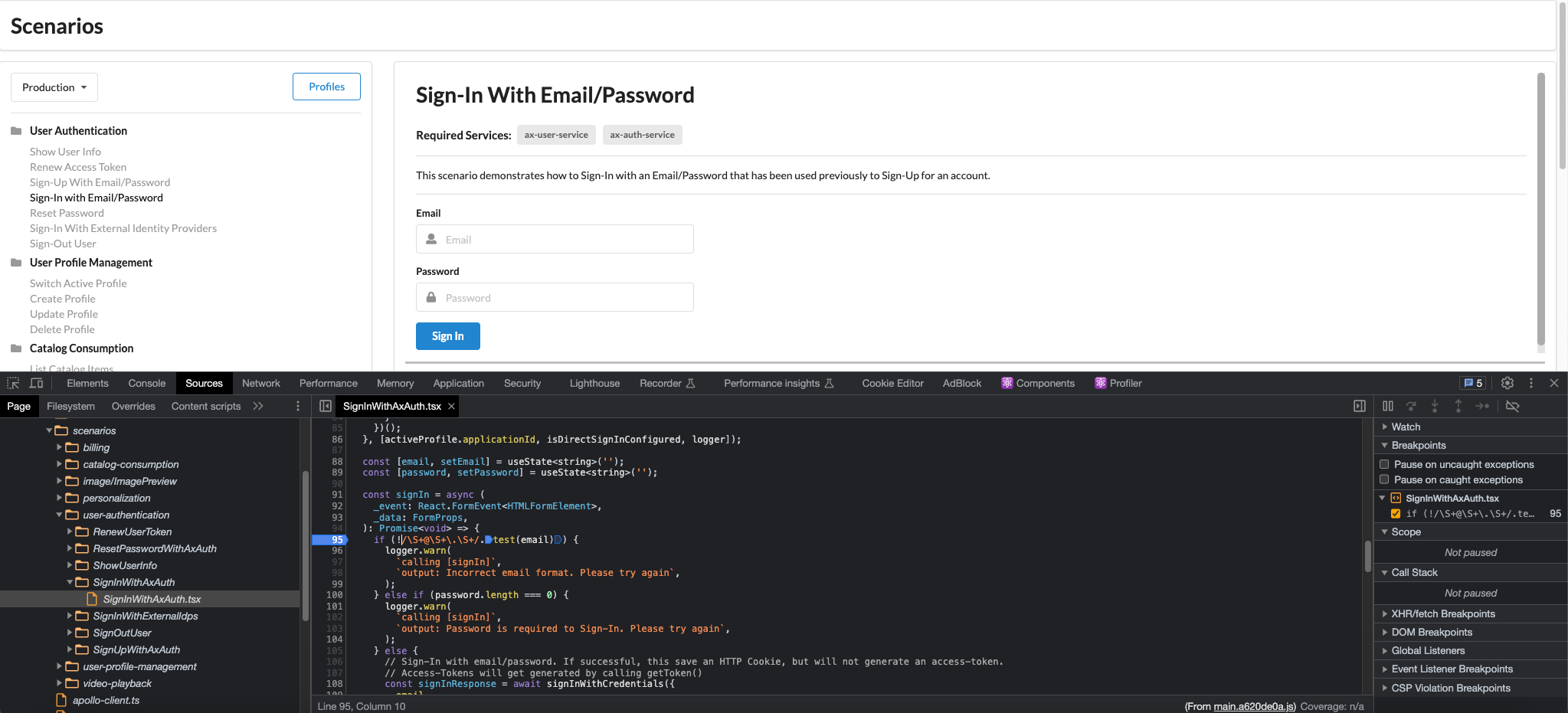Click the Sign In button
1568x713 pixels.
[447, 335]
